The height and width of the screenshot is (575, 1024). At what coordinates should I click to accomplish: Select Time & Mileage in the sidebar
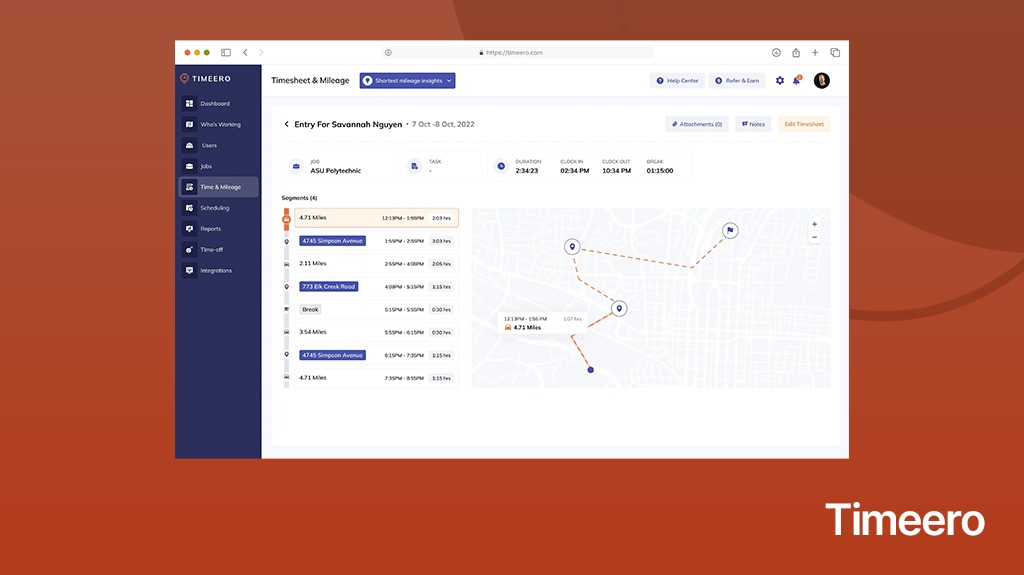coord(218,187)
